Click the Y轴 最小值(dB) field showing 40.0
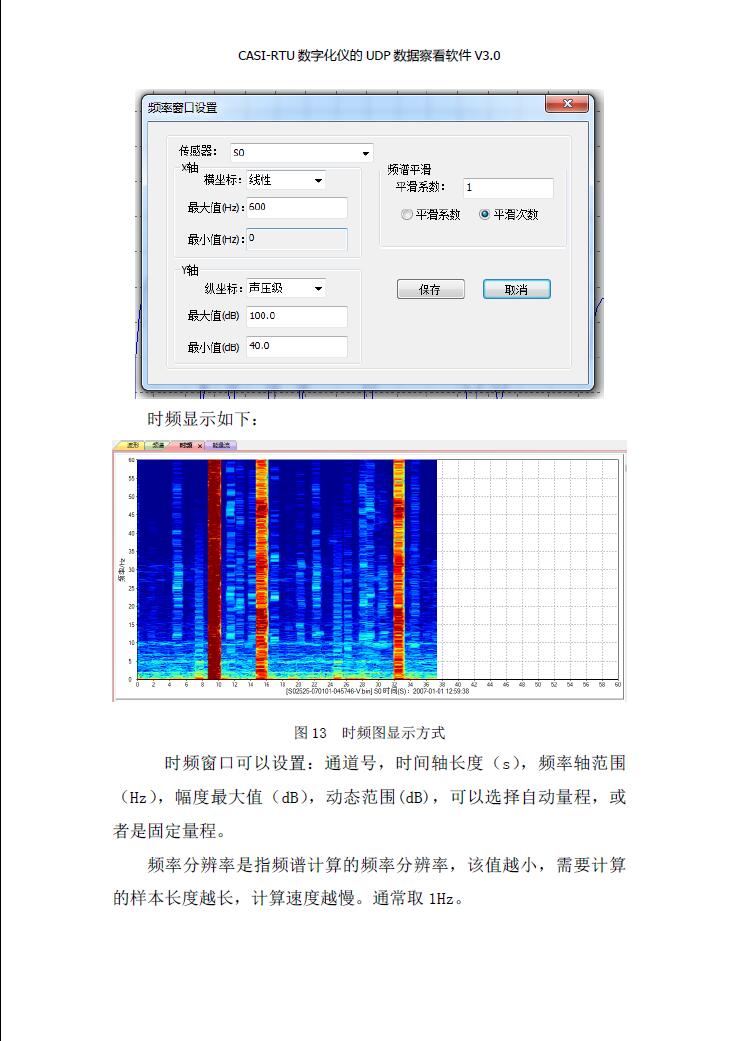Viewport: 737px width, 1041px height. click(x=297, y=347)
